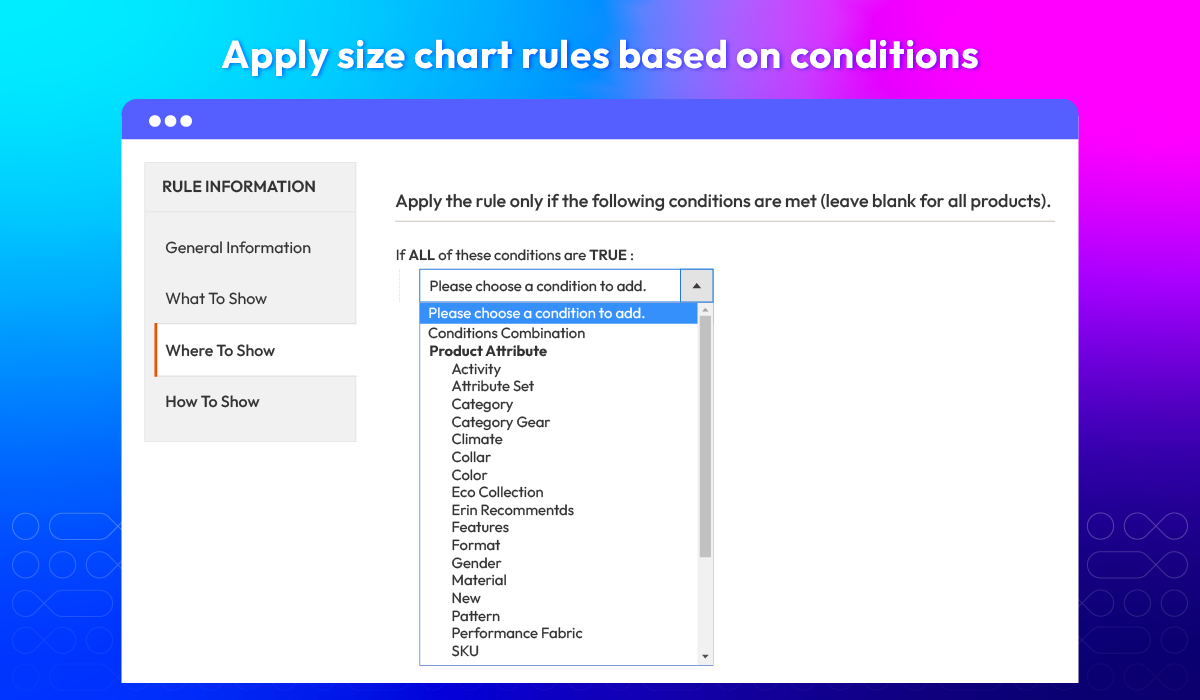This screenshot has height=700, width=1200.
Task: Choose Color as the condition
Action: click(469, 475)
